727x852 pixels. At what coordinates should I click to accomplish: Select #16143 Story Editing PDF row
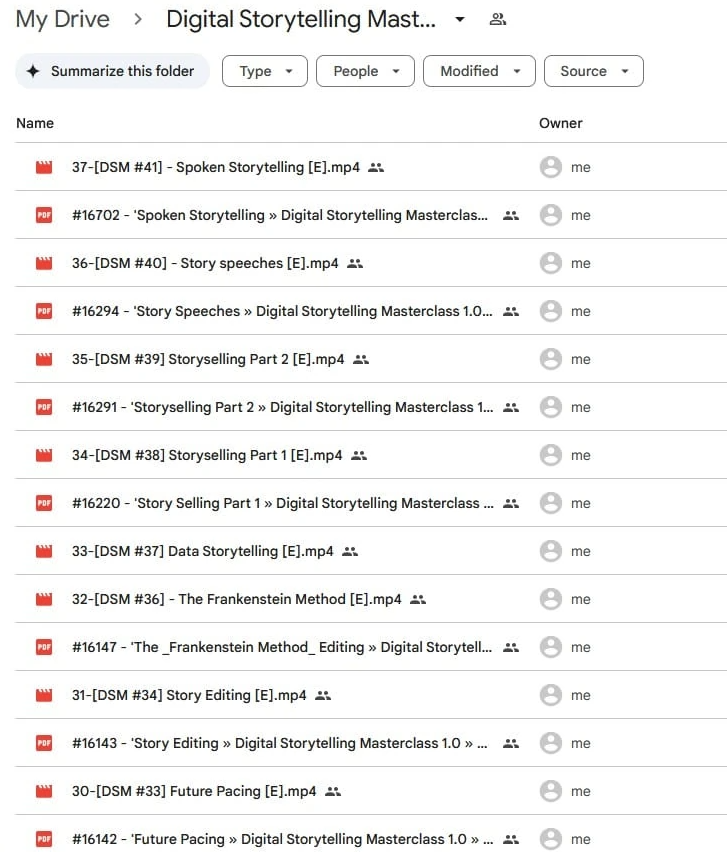280,744
